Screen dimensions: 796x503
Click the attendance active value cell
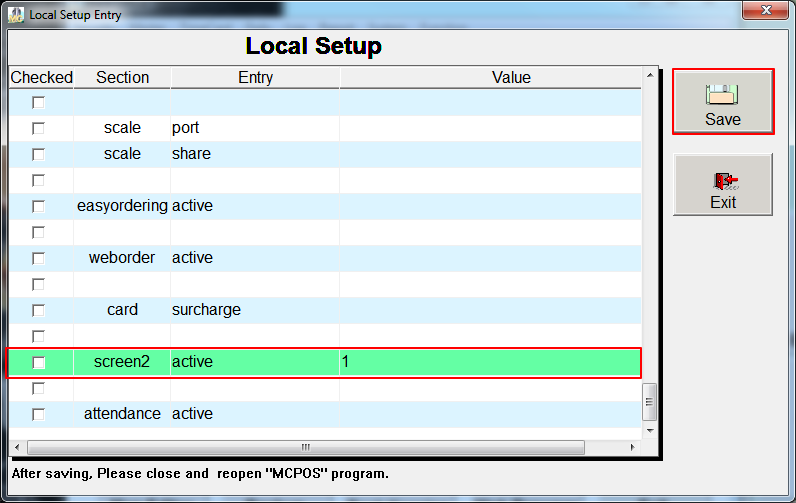pos(490,414)
